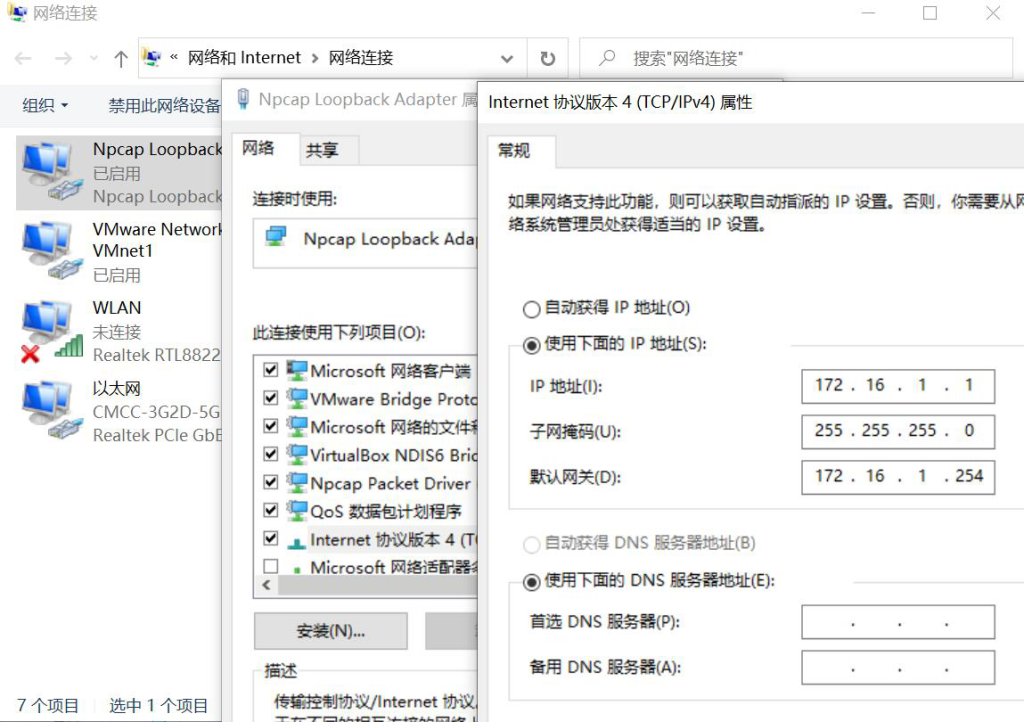Viewport: 1024px width, 722px height.
Task: Refresh the Network Connections window
Action: coord(547,59)
